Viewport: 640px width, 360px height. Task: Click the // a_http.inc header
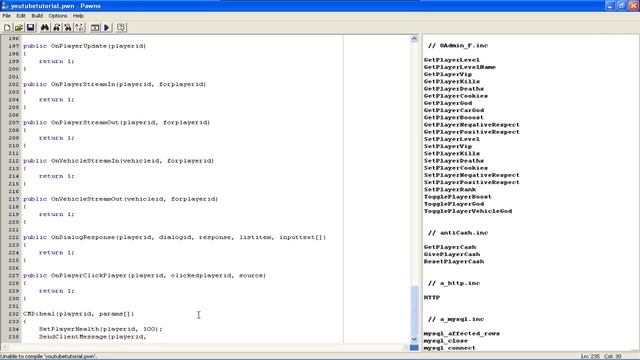pyautogui.click(x=453, y=283)
